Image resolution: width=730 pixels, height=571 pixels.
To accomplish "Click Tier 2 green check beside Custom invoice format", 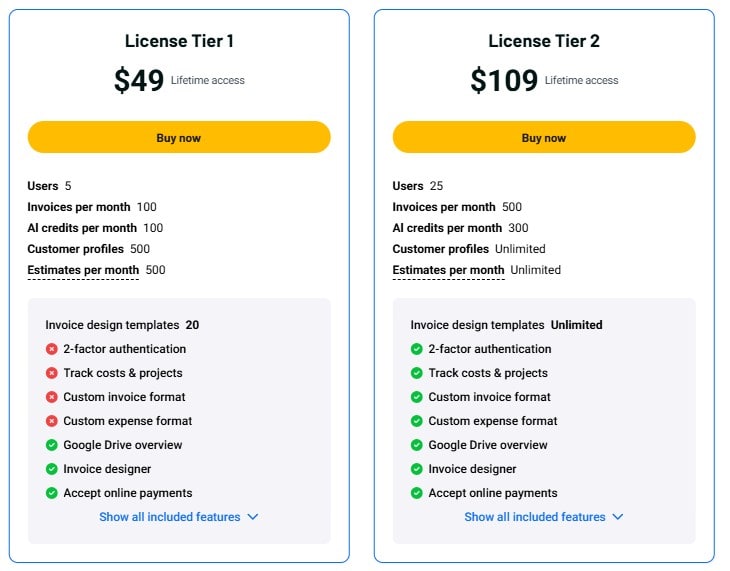I will tap(417, 397).
